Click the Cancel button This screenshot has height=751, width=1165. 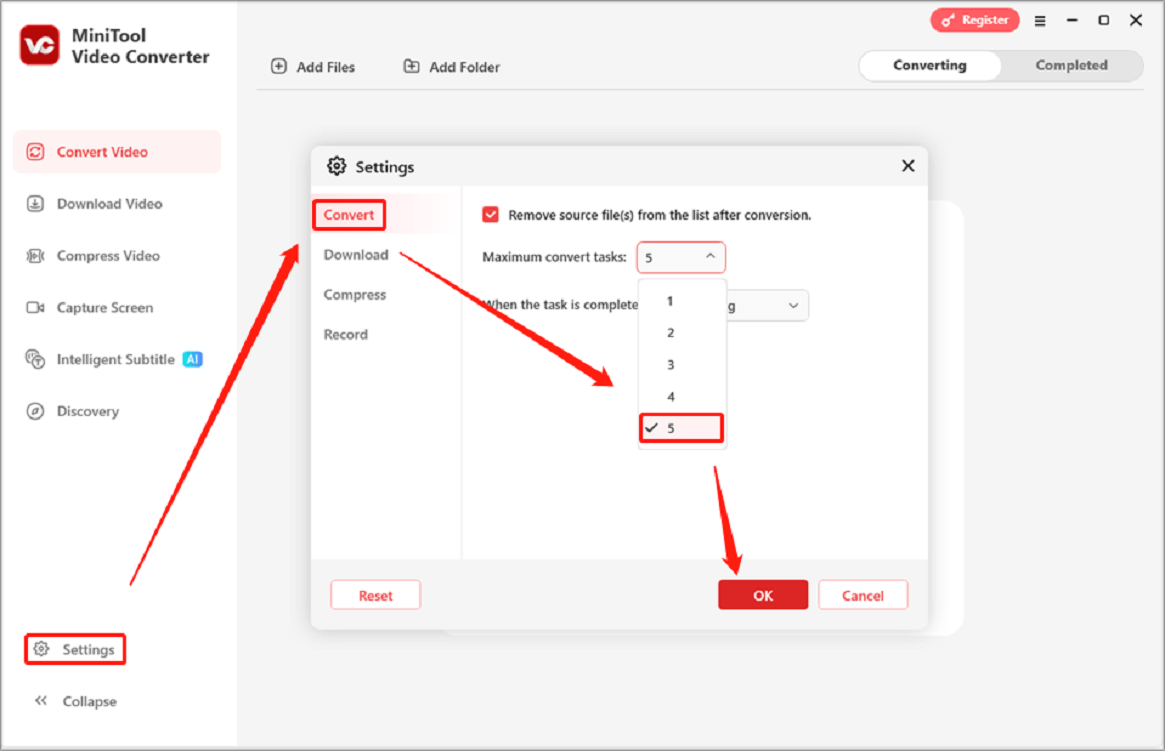click(x=863, y=595)
